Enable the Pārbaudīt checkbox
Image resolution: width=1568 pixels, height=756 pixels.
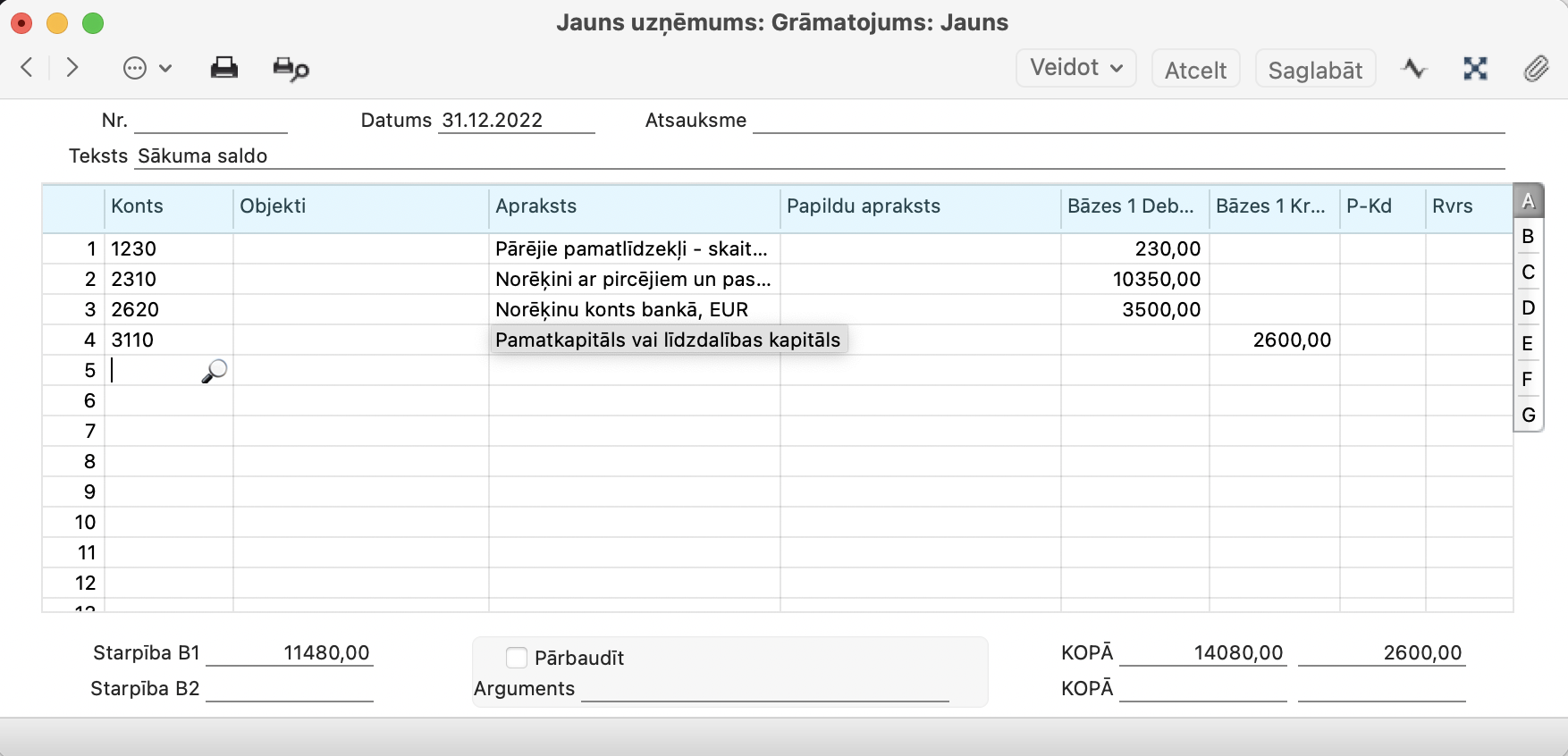[517, 658]
